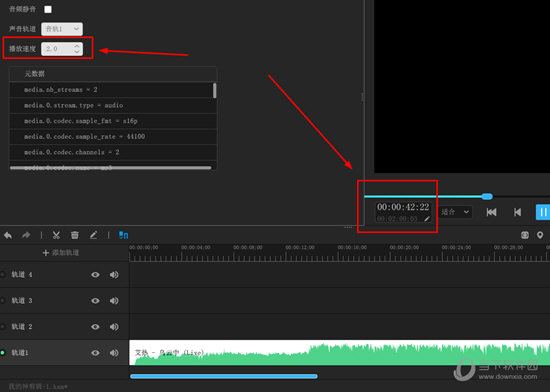Open the 声音轨道 audio track dropdown
Image resolution: width=550 pixels, height=392 pixels.
(x=62, y=29)
